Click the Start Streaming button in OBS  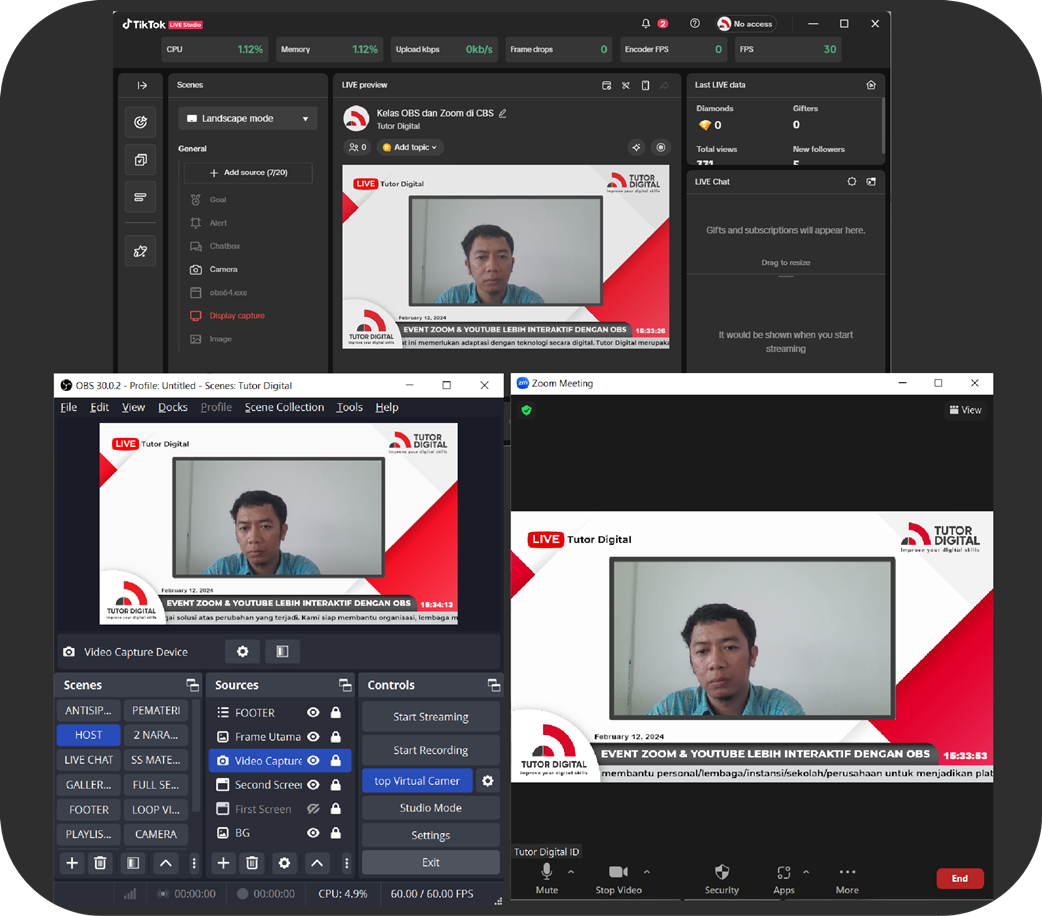pyautogui.click(x=430, y=716)
